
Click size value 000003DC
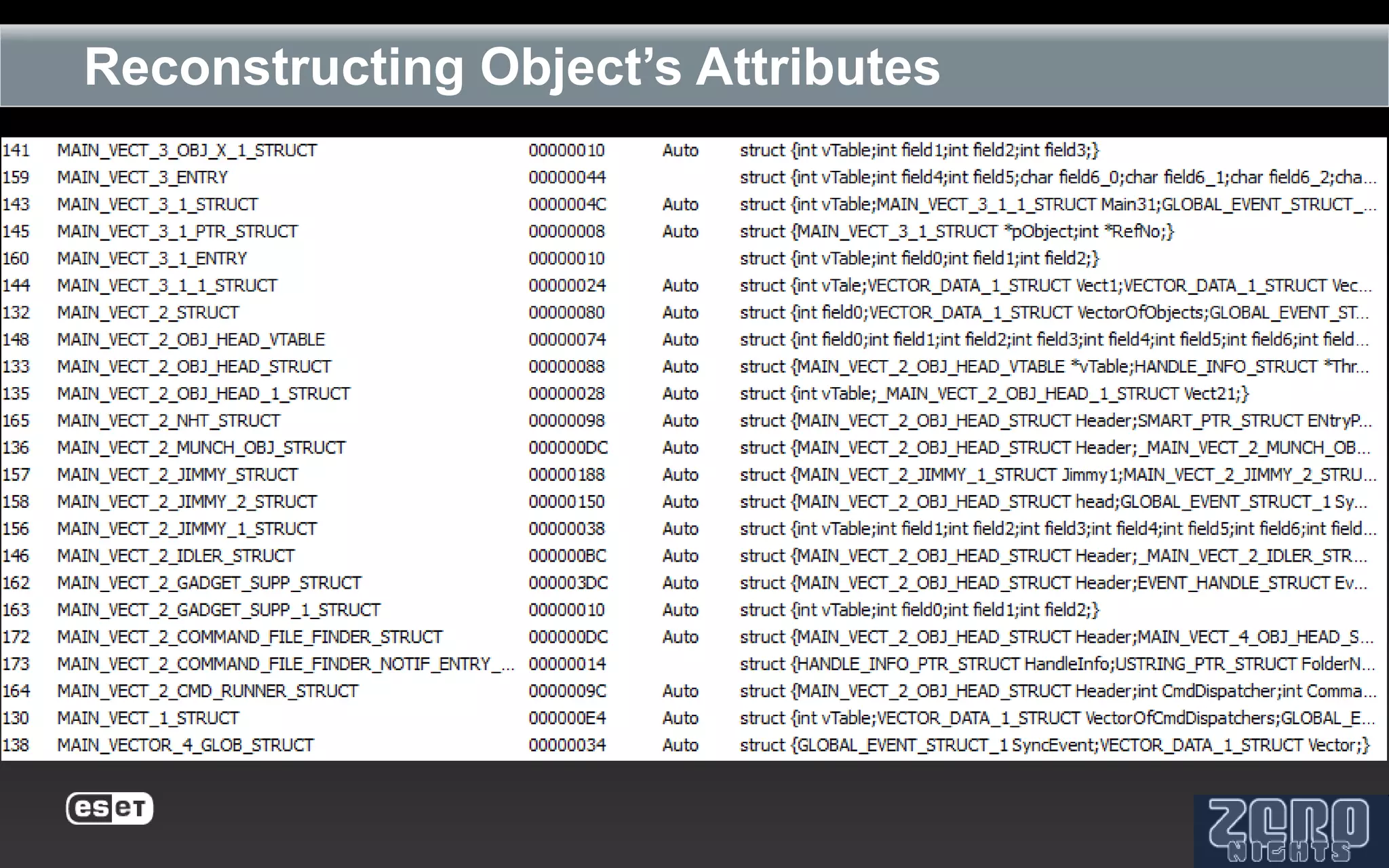[x=568, y=583]
